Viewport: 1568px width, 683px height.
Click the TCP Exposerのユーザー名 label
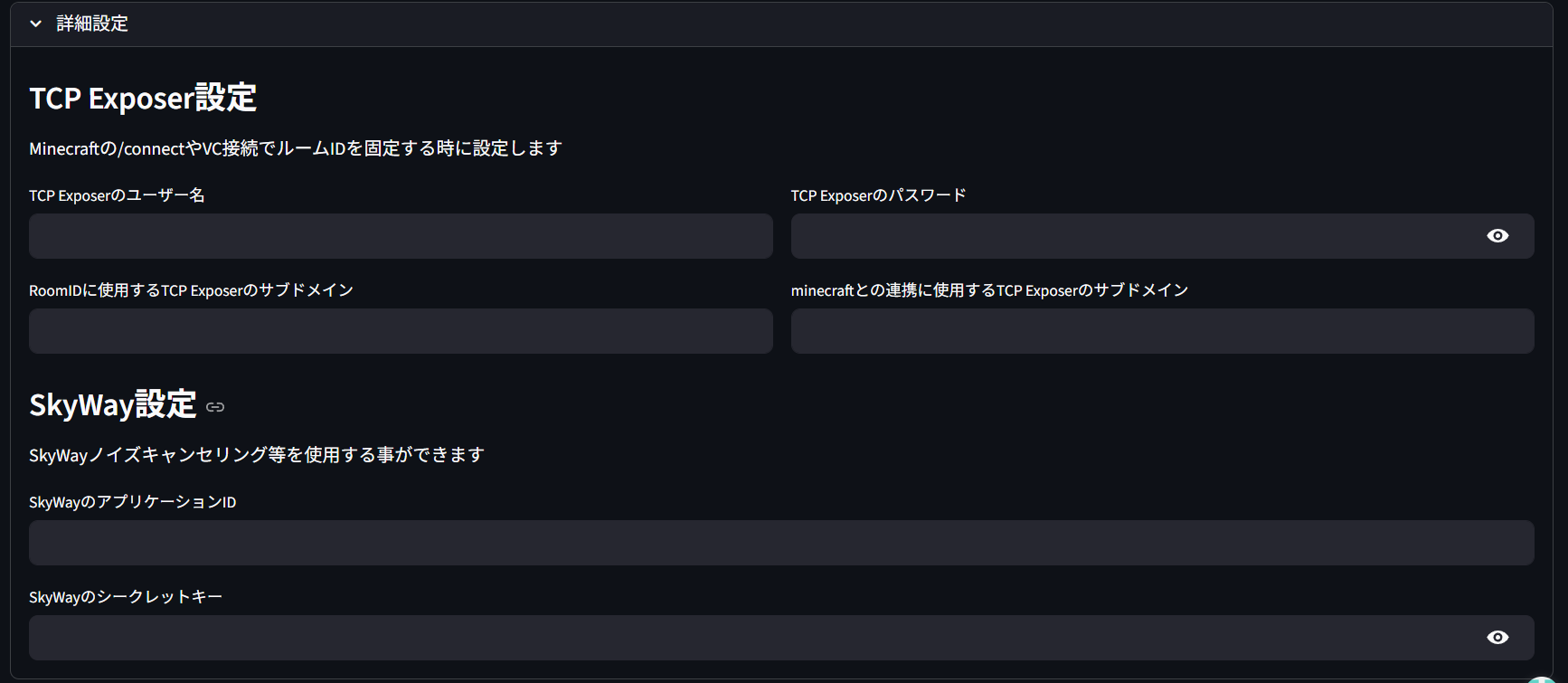117,195
